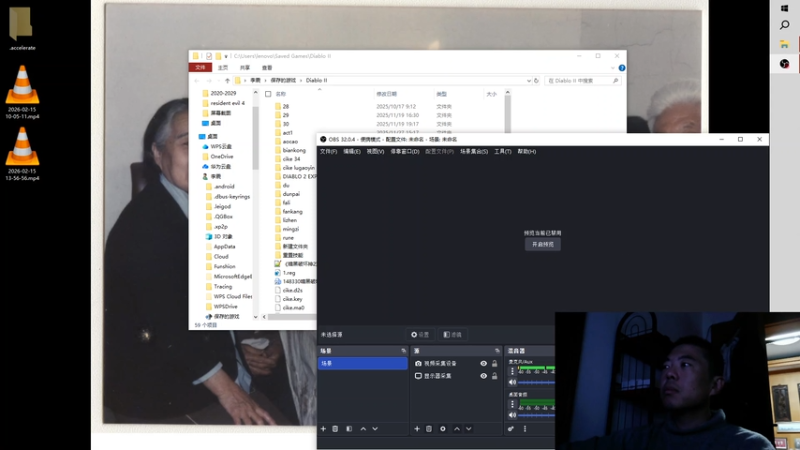
Task: Click Explorer help question mark icon
Action: tap(622, 68)
